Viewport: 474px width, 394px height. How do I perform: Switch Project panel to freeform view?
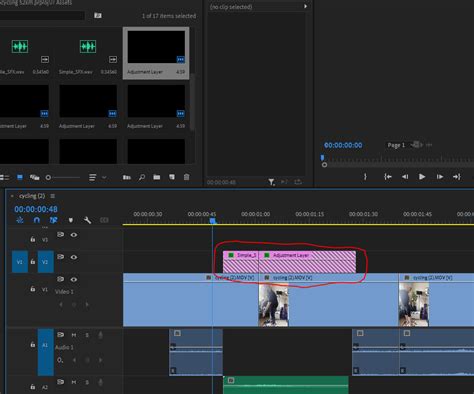35,177
